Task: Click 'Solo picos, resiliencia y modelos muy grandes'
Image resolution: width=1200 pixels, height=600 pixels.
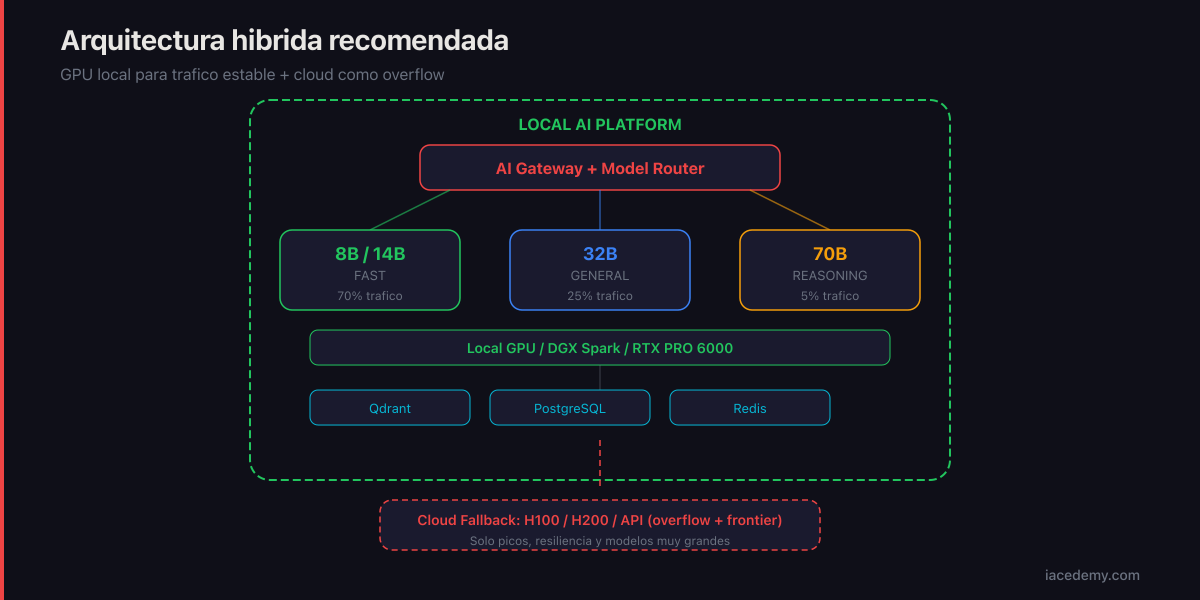Action: click(x=600, y=541)
